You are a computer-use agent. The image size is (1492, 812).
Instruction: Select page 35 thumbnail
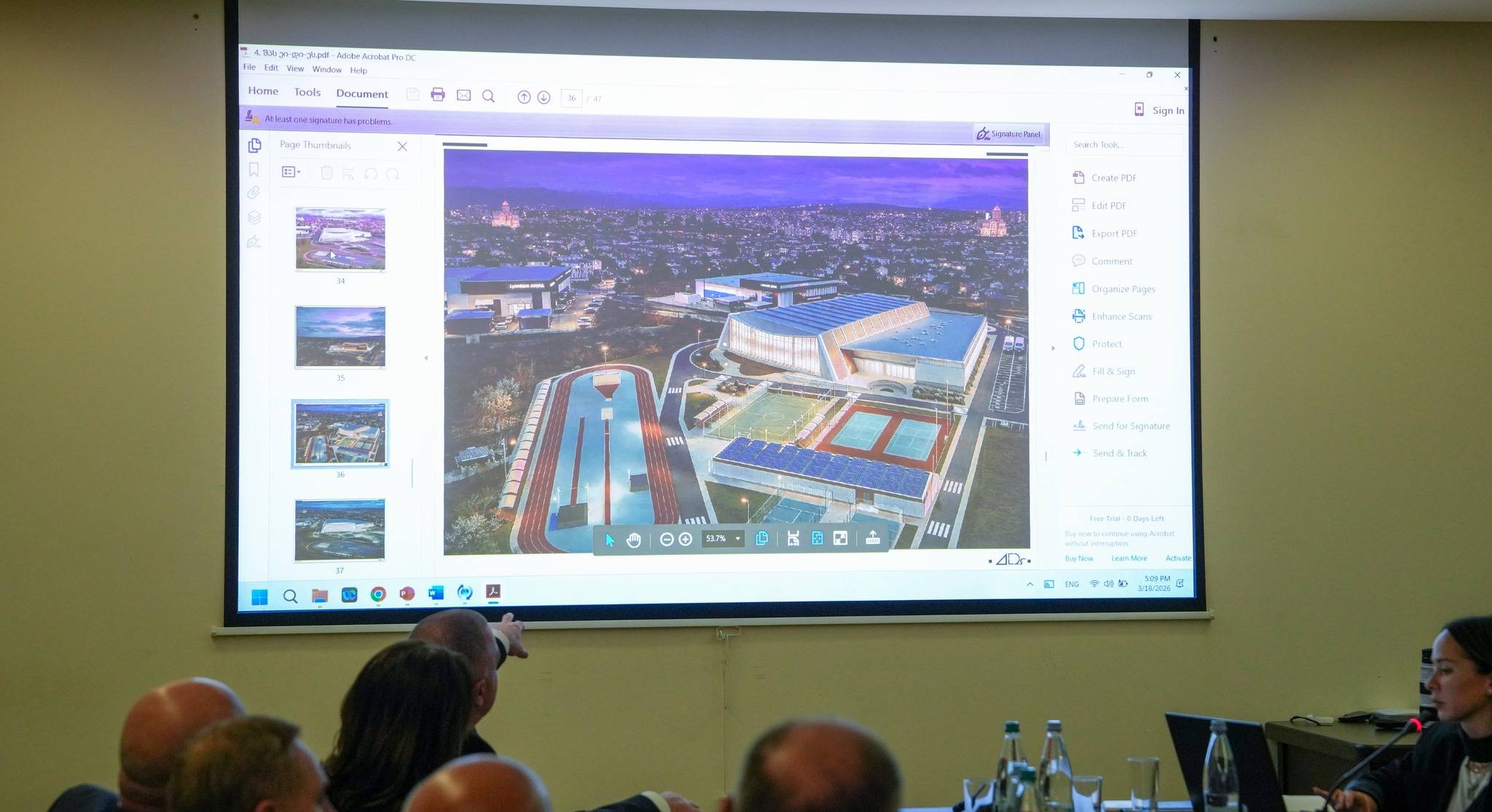click(340, 337)
